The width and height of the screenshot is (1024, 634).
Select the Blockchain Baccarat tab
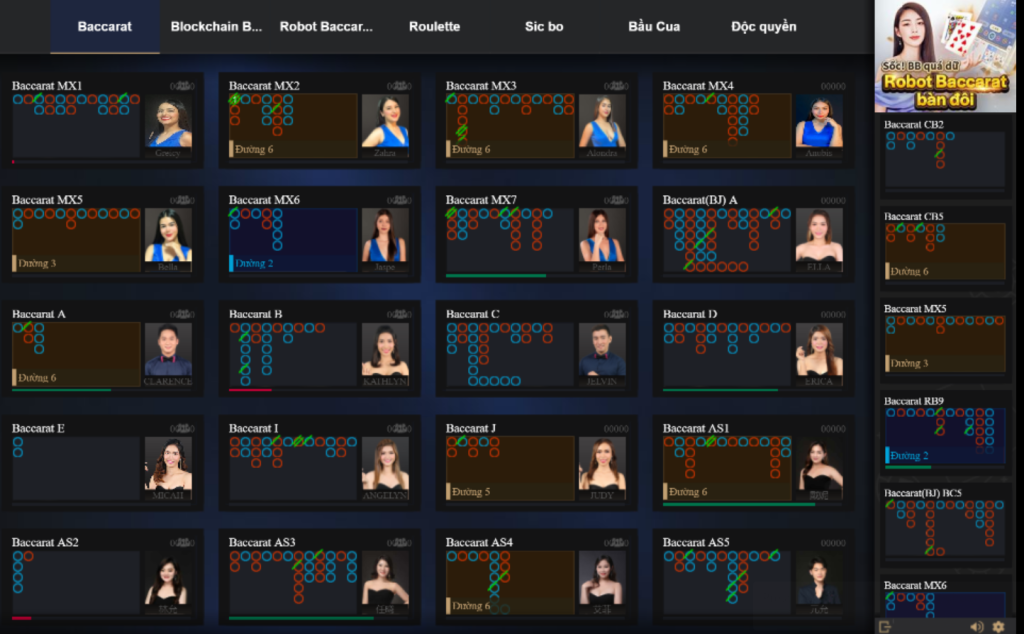tap(216, 27)
